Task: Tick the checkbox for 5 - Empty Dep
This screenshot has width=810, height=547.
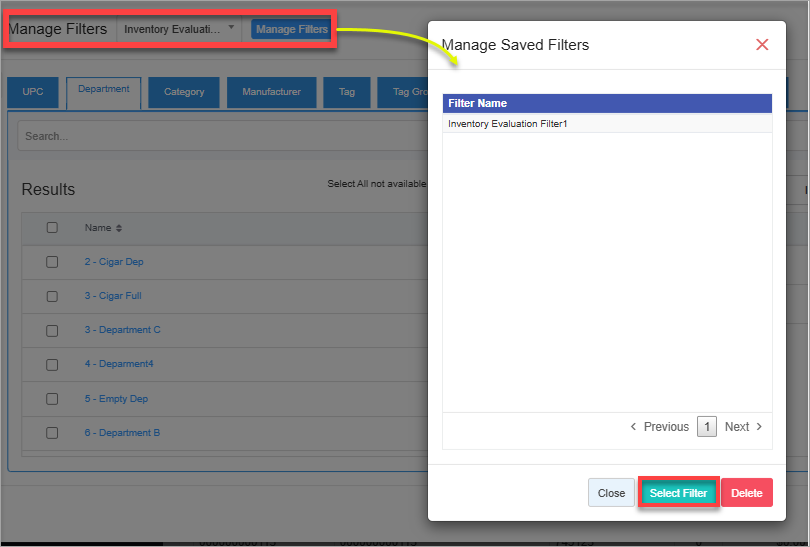Action: (x=52, y=399)
